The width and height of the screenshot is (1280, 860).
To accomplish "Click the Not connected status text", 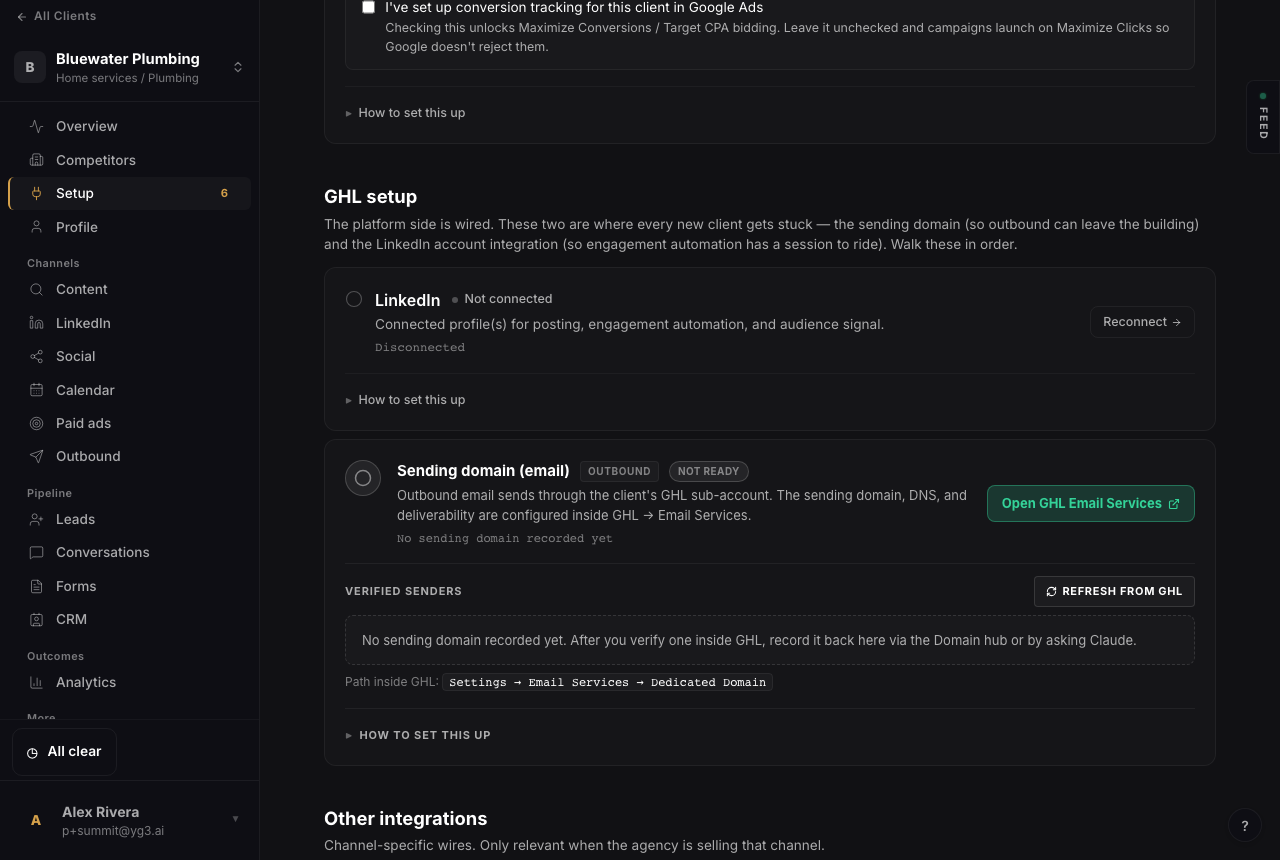I will point(508,299).
